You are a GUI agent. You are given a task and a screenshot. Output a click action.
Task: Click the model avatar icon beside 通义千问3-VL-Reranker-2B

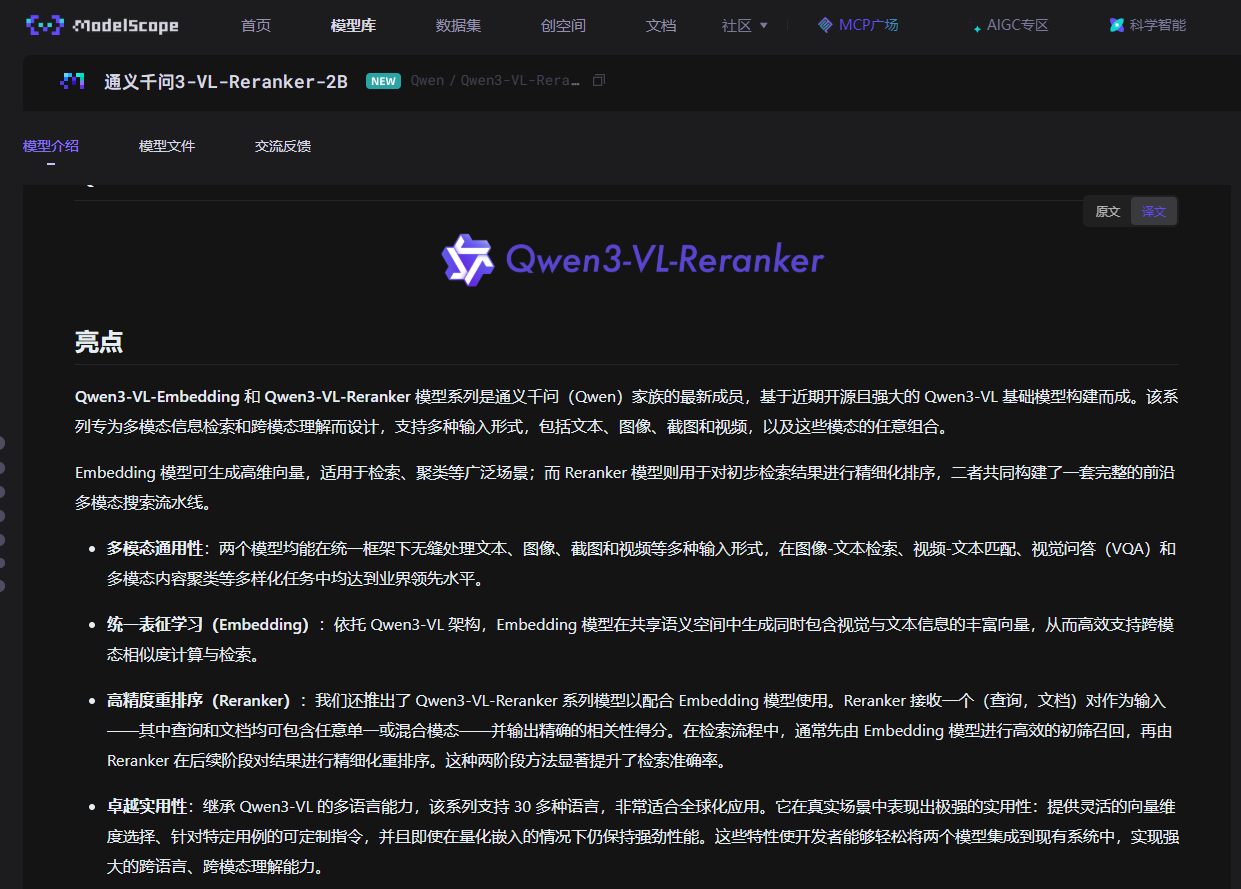[72, 81]
